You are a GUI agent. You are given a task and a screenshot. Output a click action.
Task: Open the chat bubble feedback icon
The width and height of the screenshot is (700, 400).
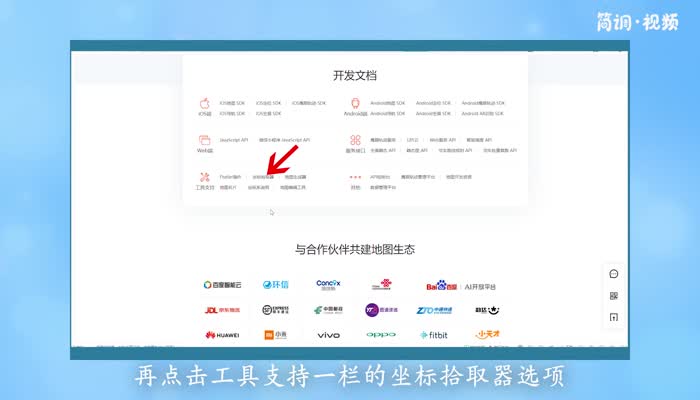(x=614, y=274)
